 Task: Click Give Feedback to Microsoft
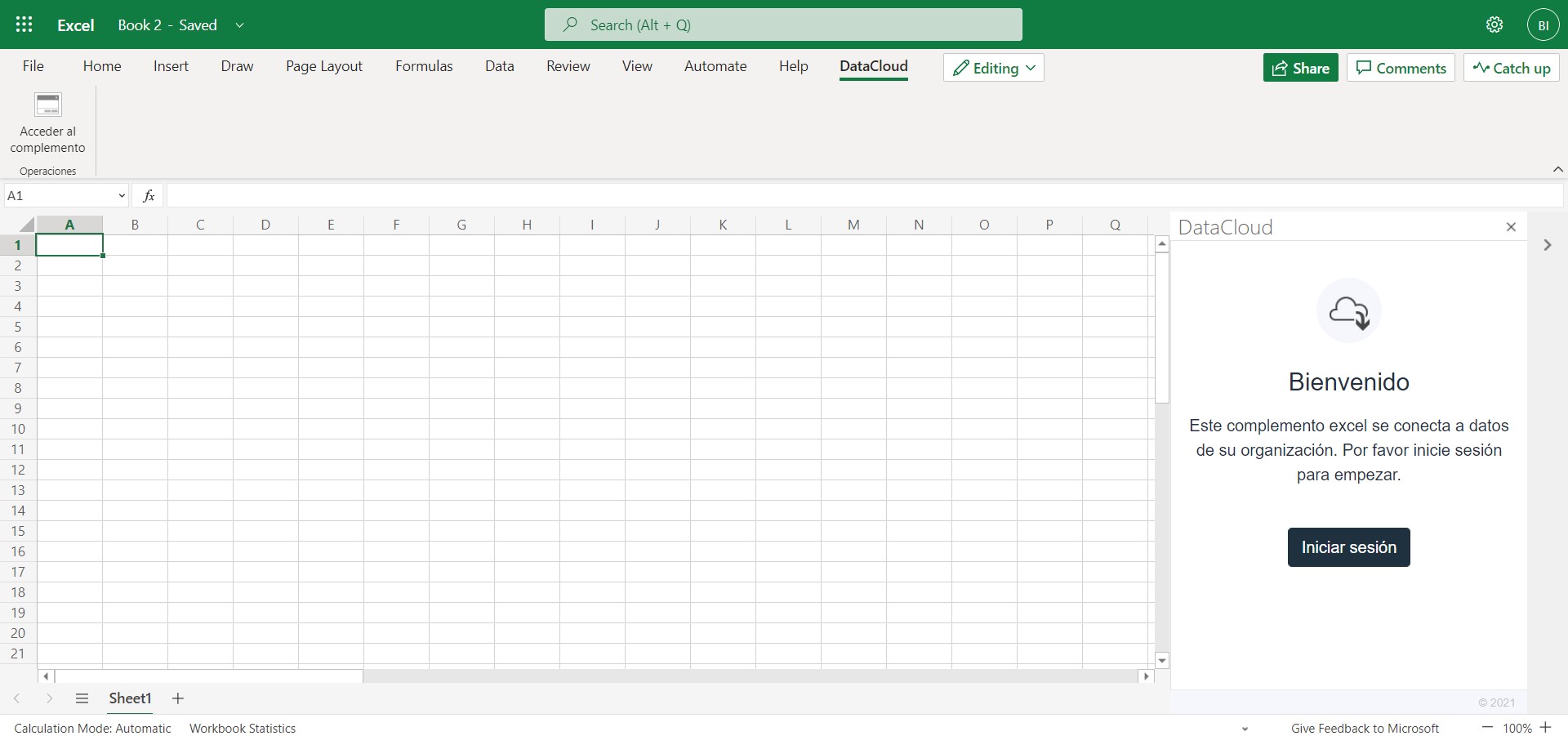1365,728
